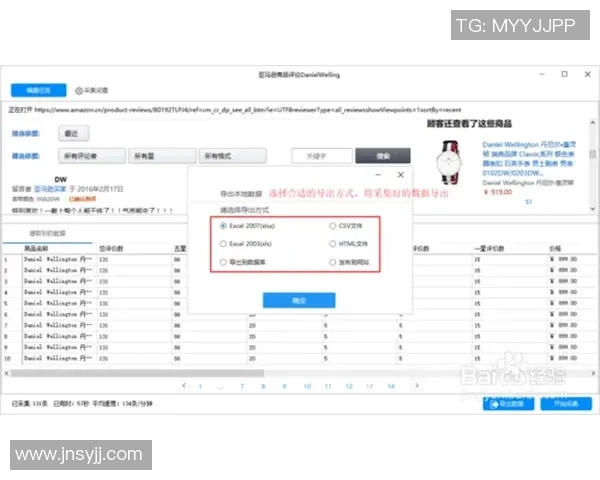600x480 pixels.
Task: Open the all stars filter dropdown
Action: (x=162, y=156)
